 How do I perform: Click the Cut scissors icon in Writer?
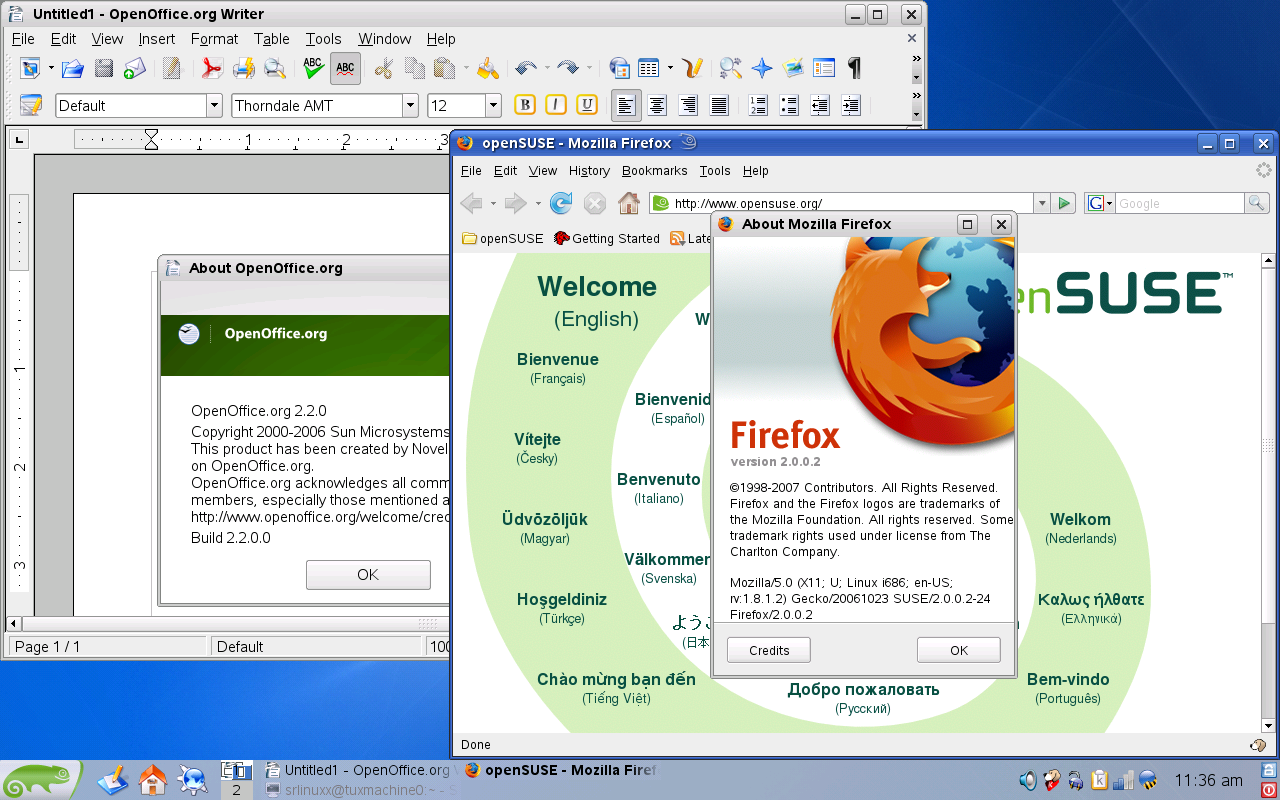tap(383, 68)
